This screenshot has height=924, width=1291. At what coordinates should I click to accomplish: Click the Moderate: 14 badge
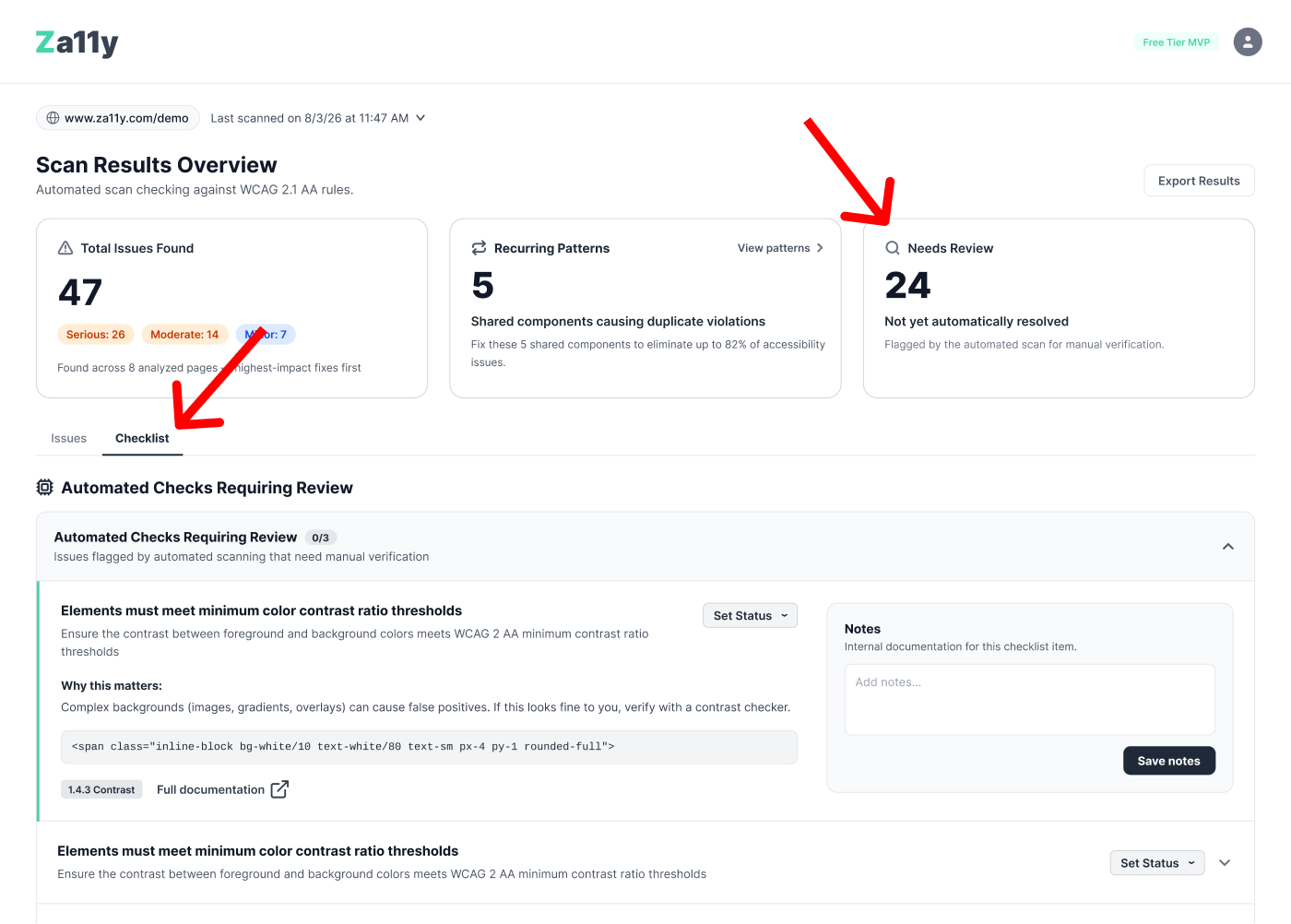tap(184, 335)
